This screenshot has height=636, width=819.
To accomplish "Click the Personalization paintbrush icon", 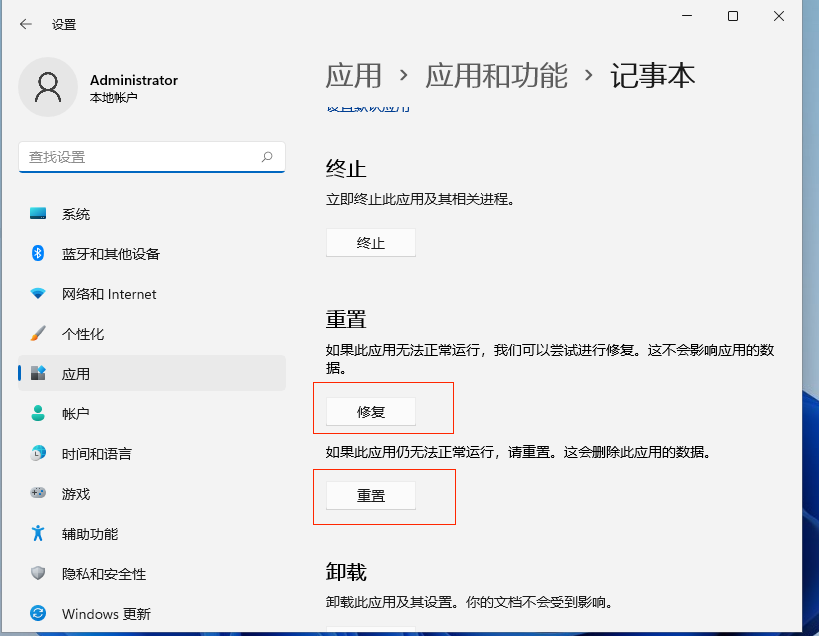I will point(38,333).
